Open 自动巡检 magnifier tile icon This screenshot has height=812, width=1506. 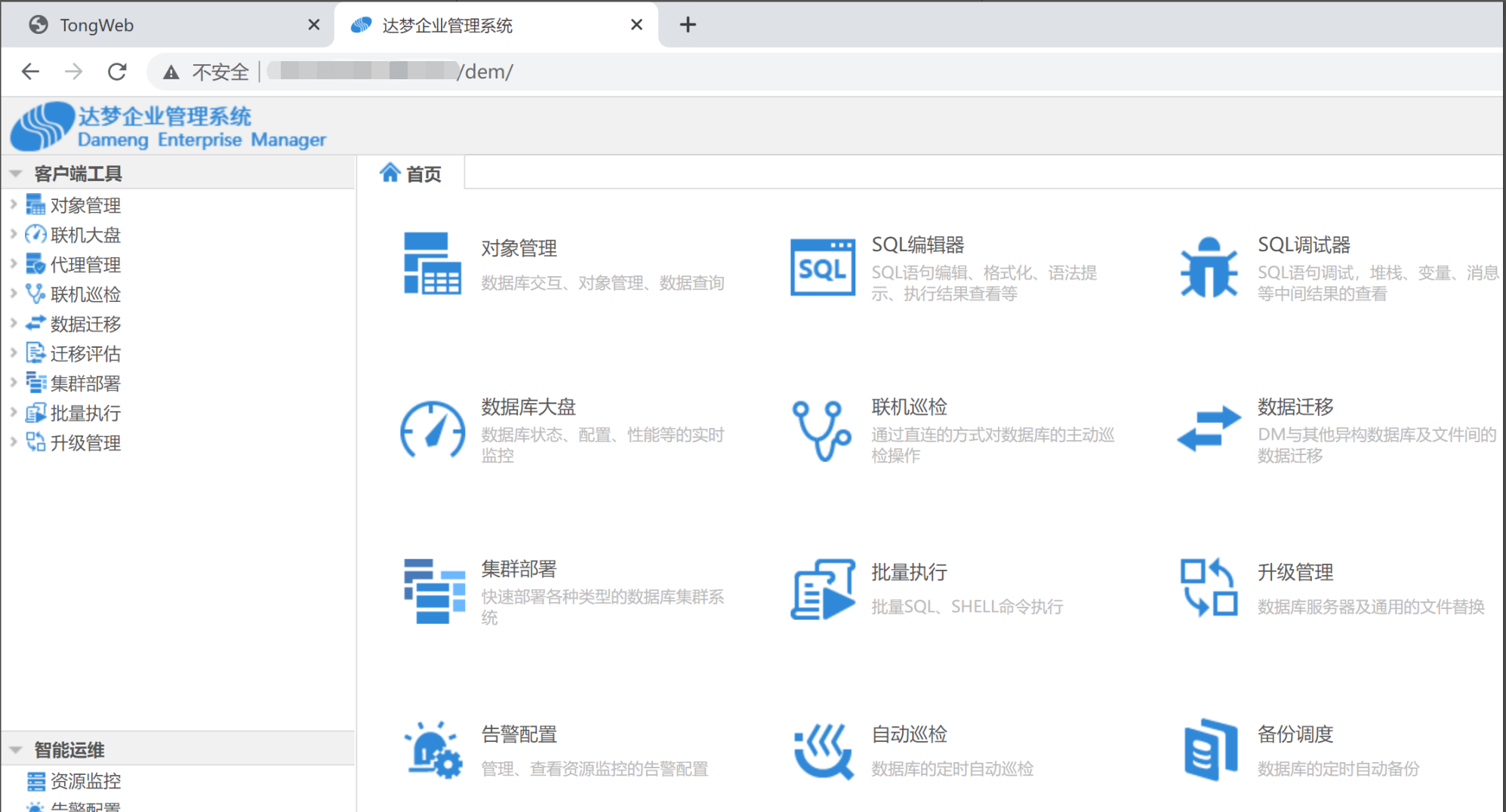823,751
